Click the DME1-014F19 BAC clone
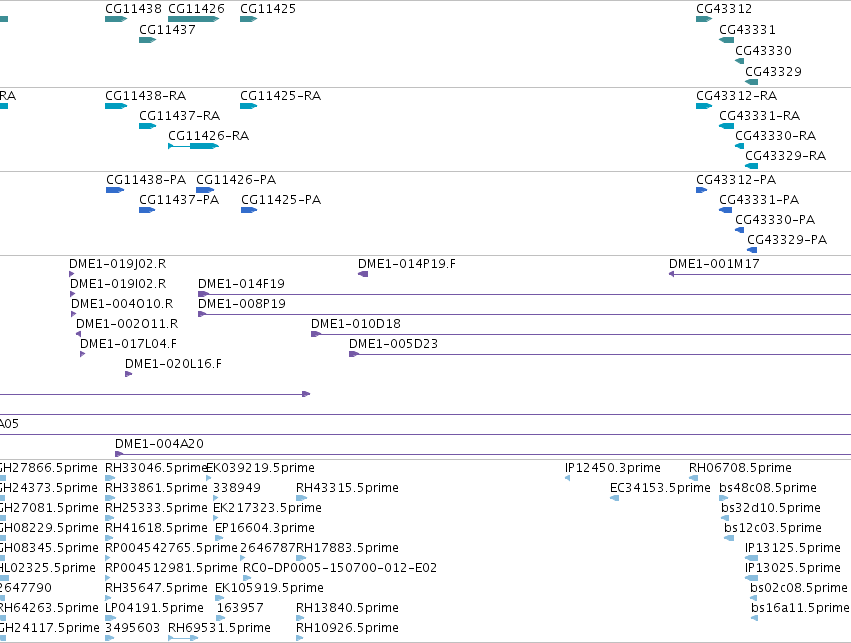Image resolution: width=851 pixels, height=643 pixels. tap(524, 294)
